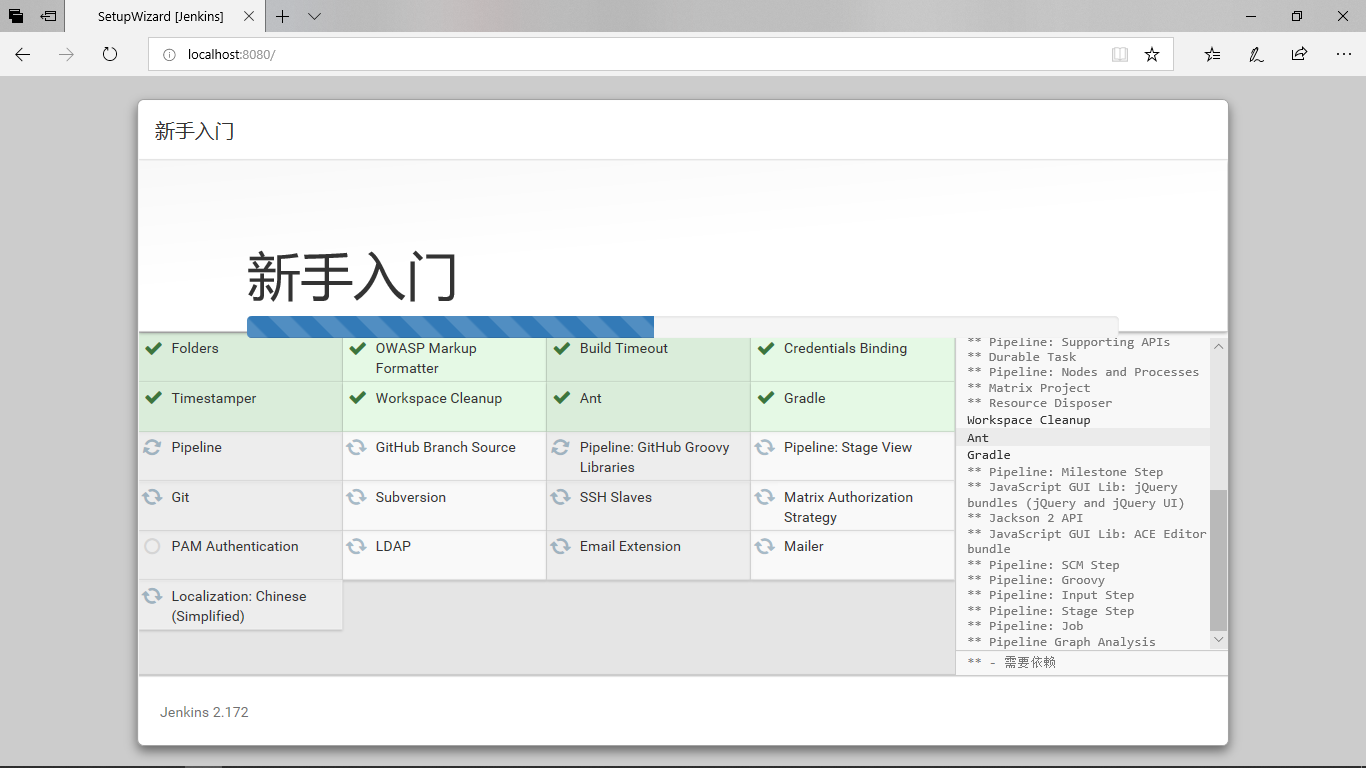The width and height of the screenshot is (1366, 768).
Task: Click the install log scrollbar up arrow
Action: (x=1218, y=346)
